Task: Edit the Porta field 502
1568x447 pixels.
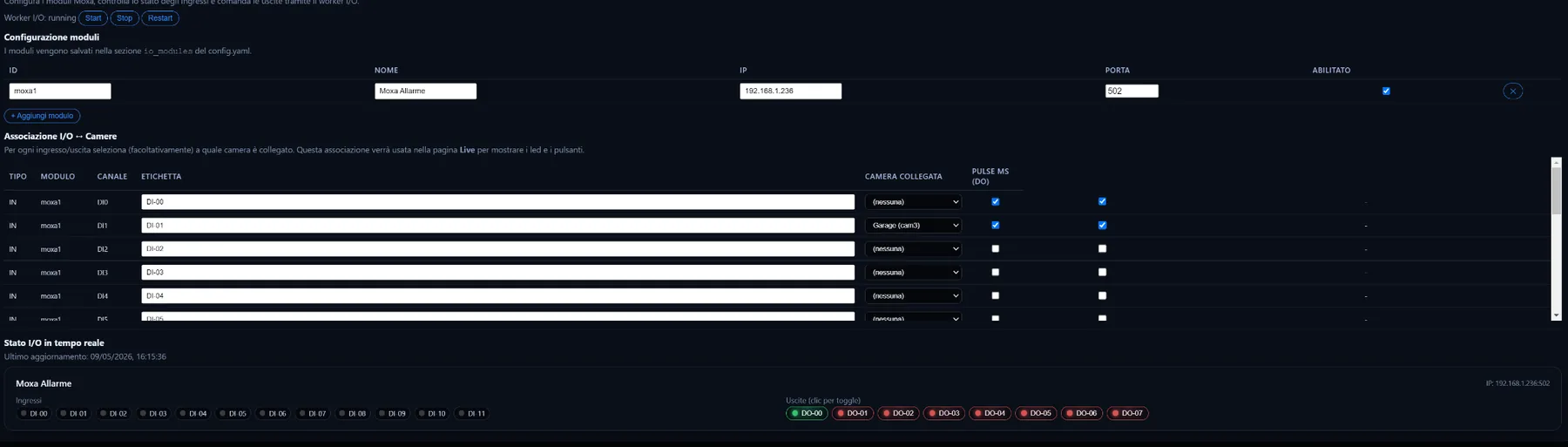Action: (x=1132, y=91)
